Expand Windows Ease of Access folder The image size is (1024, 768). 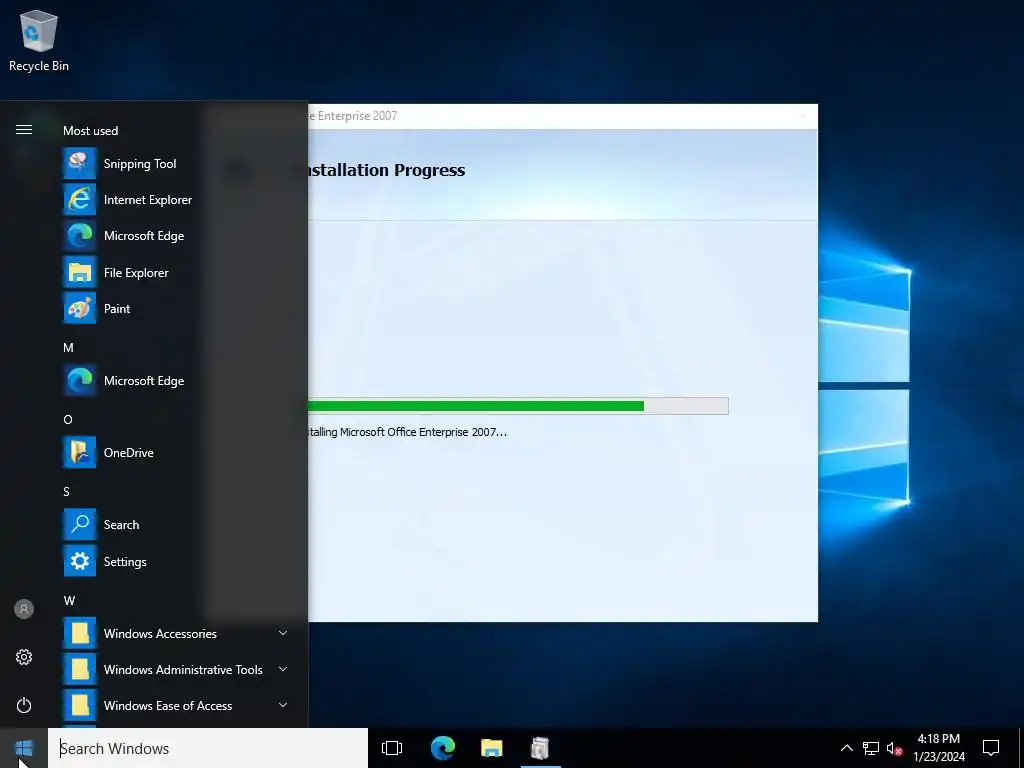click(175, 706)
